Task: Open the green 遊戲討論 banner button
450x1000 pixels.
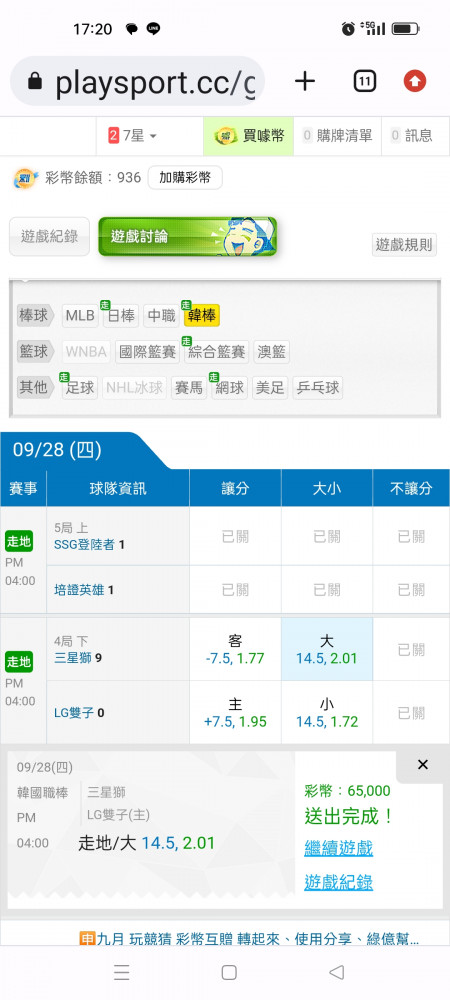Action: tap(187, 237)
